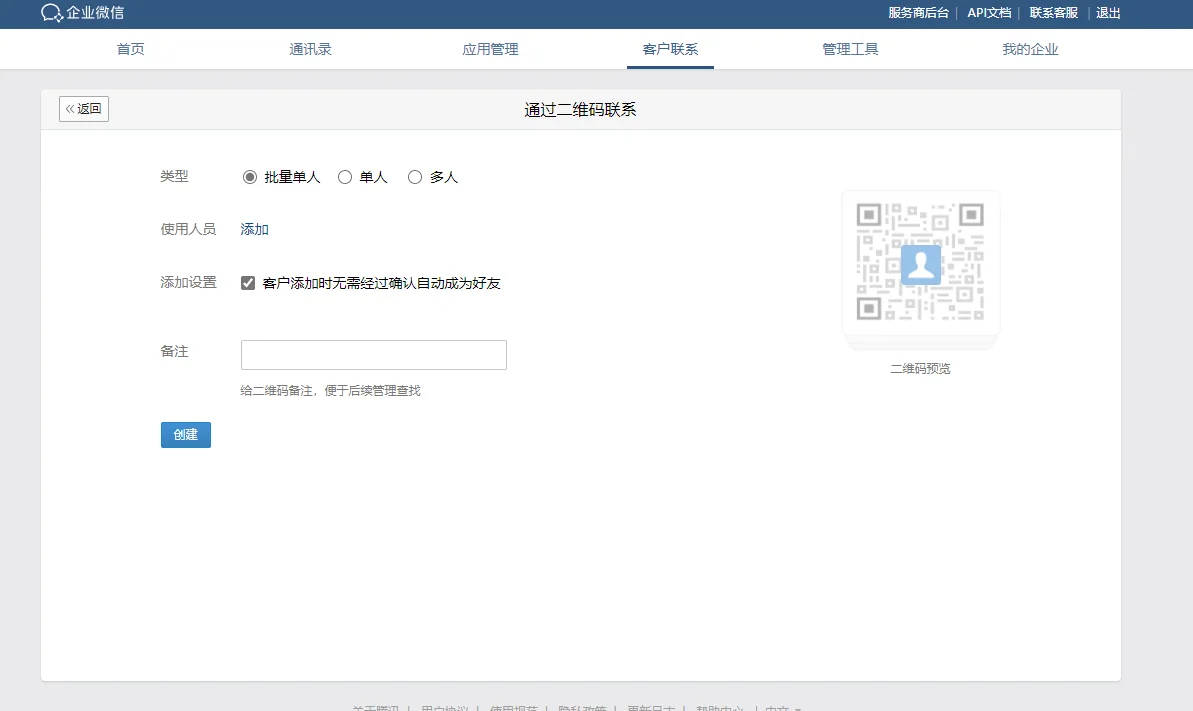Screen dimensions: 1193x711
Task: Click 添加 link for 使用人员
Action: coord(254,229)
